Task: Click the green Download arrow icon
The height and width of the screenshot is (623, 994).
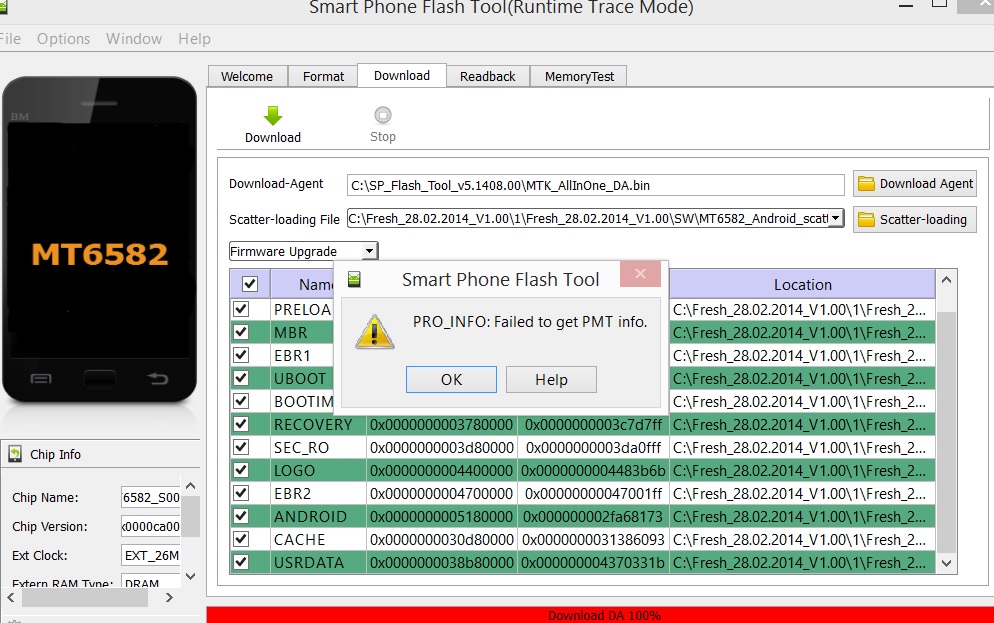Action: 272,116
